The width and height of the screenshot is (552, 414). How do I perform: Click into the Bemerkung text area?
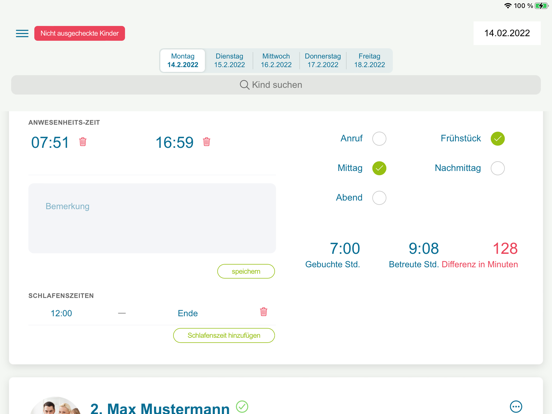152,218
